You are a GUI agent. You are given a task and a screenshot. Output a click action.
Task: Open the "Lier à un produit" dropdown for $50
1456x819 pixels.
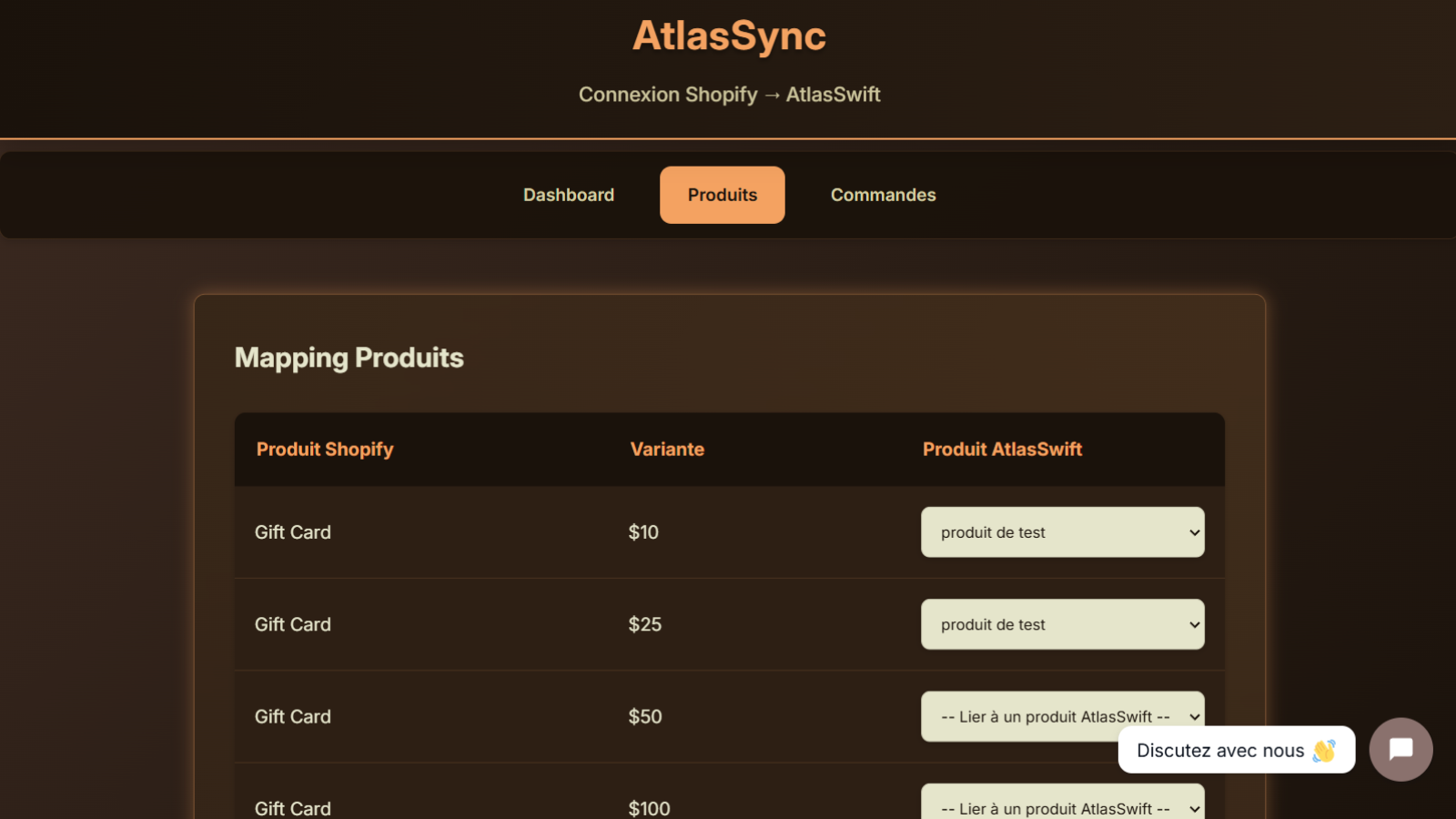pyautogui.click(x=1019, y=716)
